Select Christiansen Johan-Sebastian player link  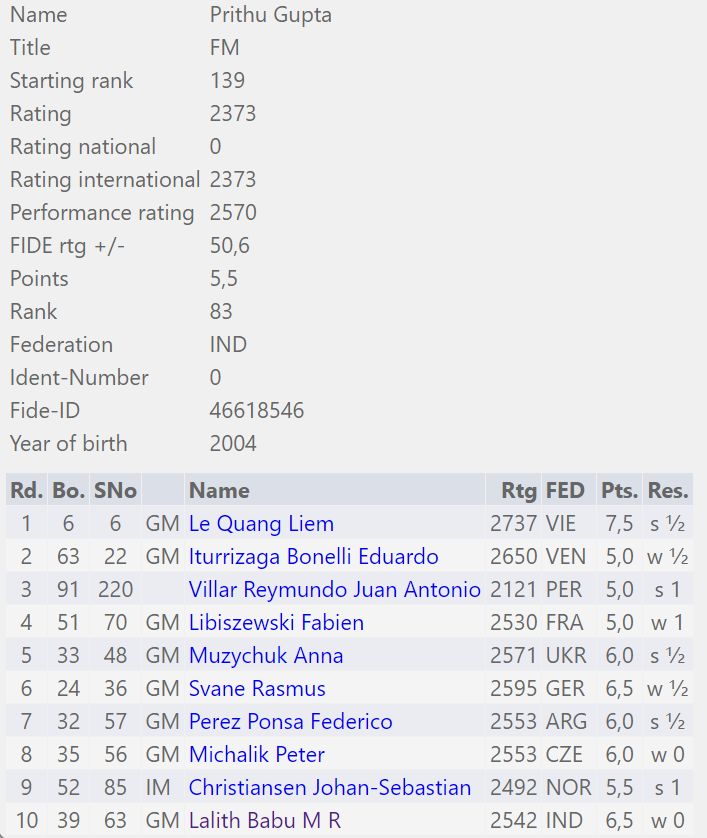pos(329,788)
